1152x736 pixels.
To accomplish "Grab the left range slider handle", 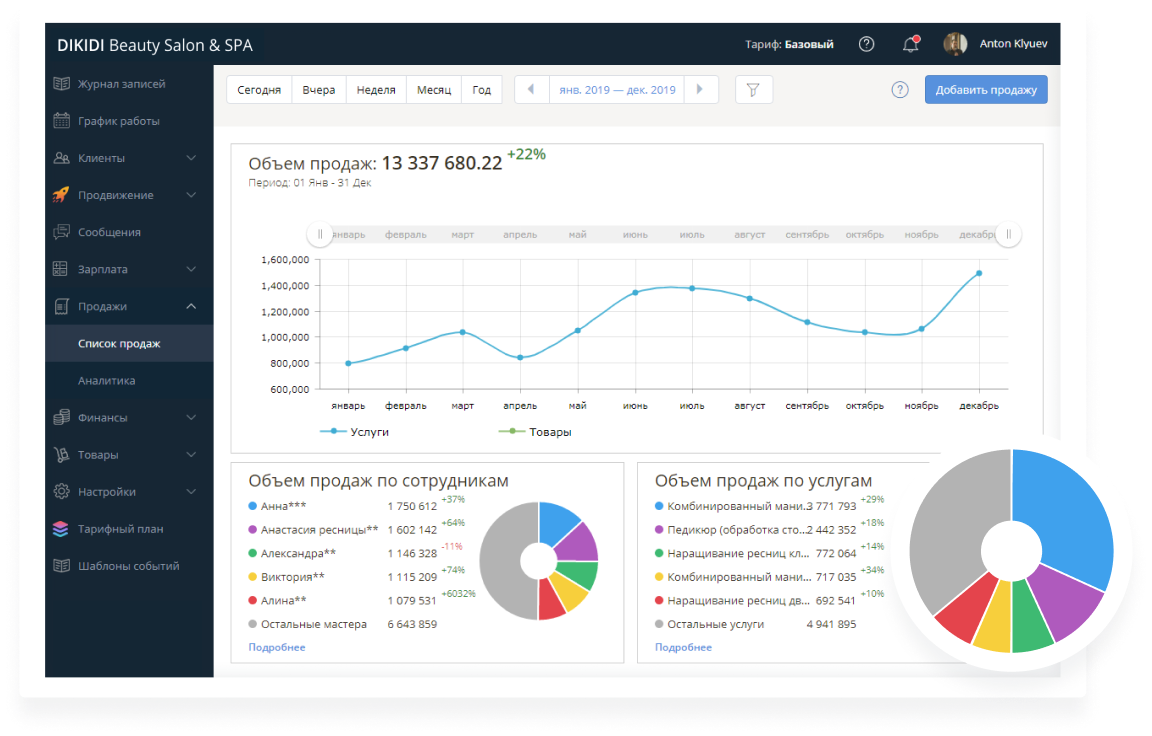I will [320, 235].
